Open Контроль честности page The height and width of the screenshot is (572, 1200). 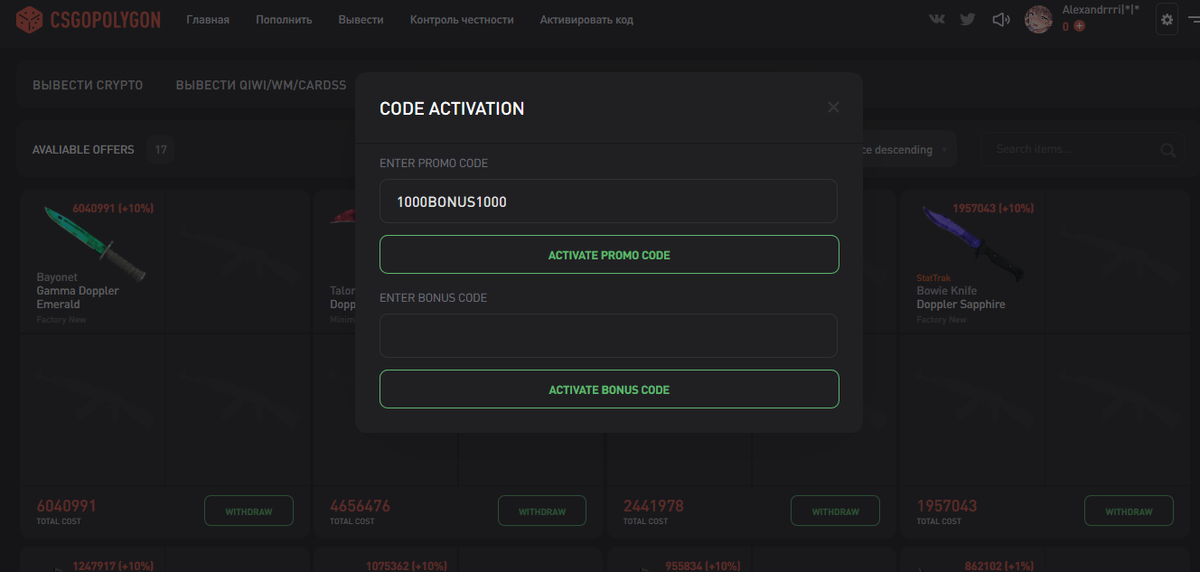[x=462, y=19]
